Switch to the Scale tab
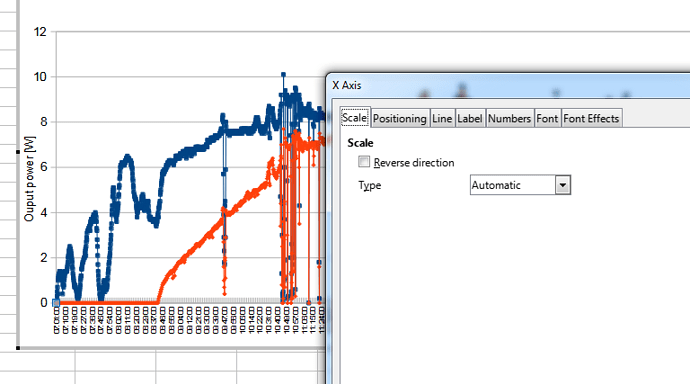The width and height of the screenshot is (690, 384). (354, 117)
